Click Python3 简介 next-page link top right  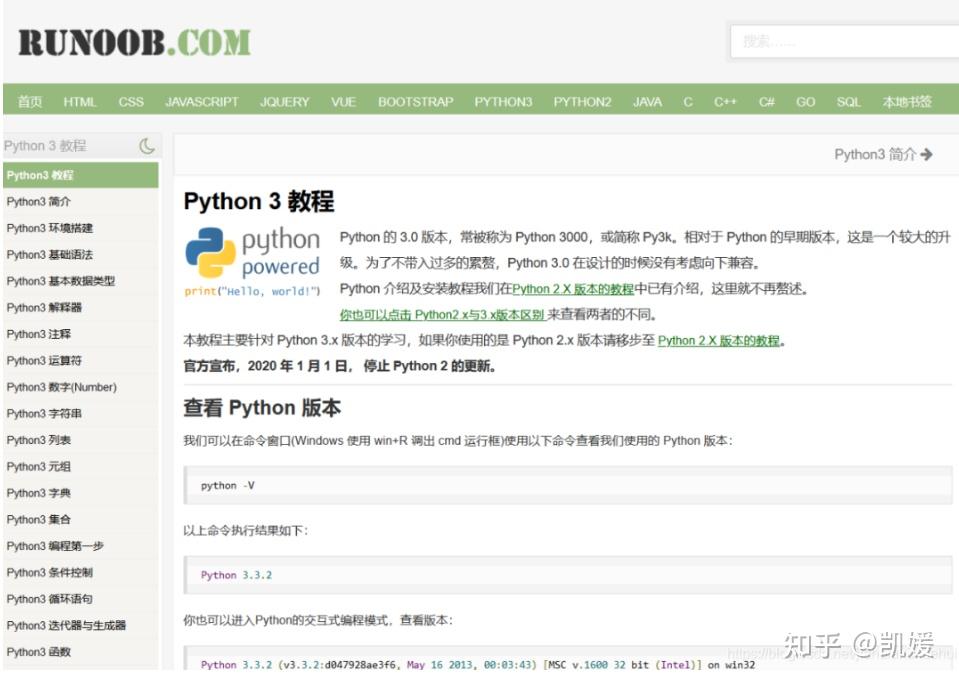(x=882, y=153)
